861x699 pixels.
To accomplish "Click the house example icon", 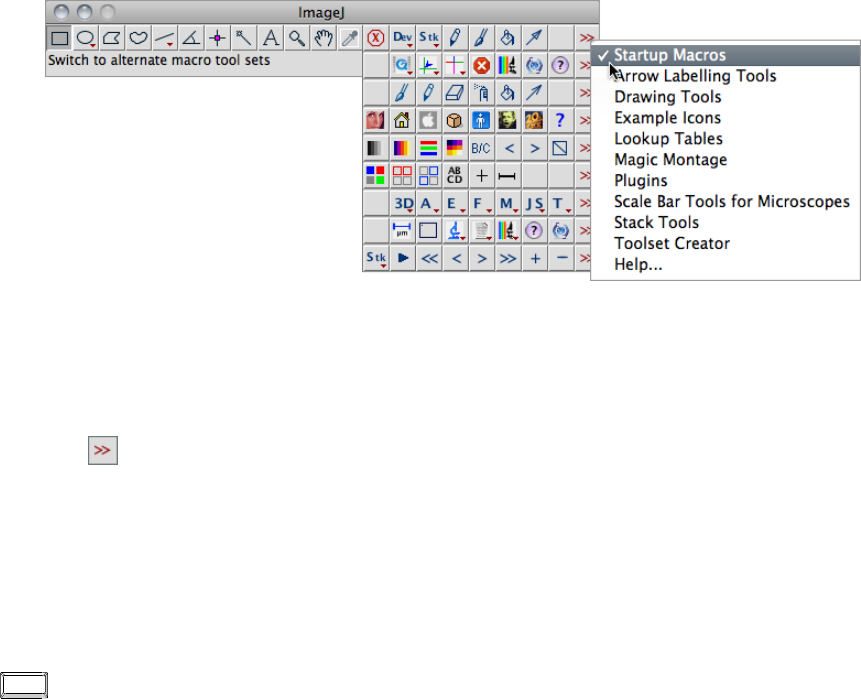I will click(402, 120).
